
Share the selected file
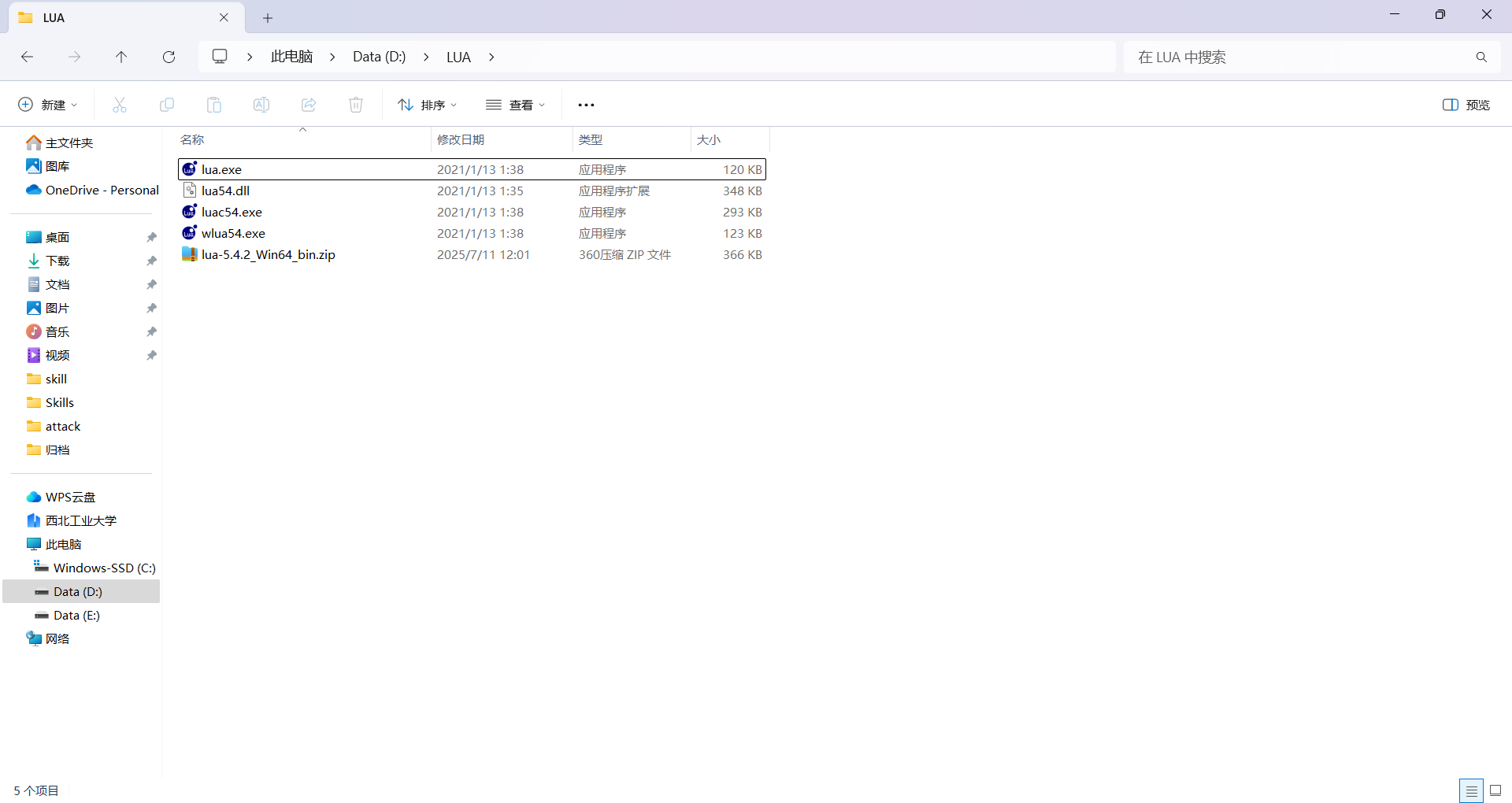(x=308, y=104)
